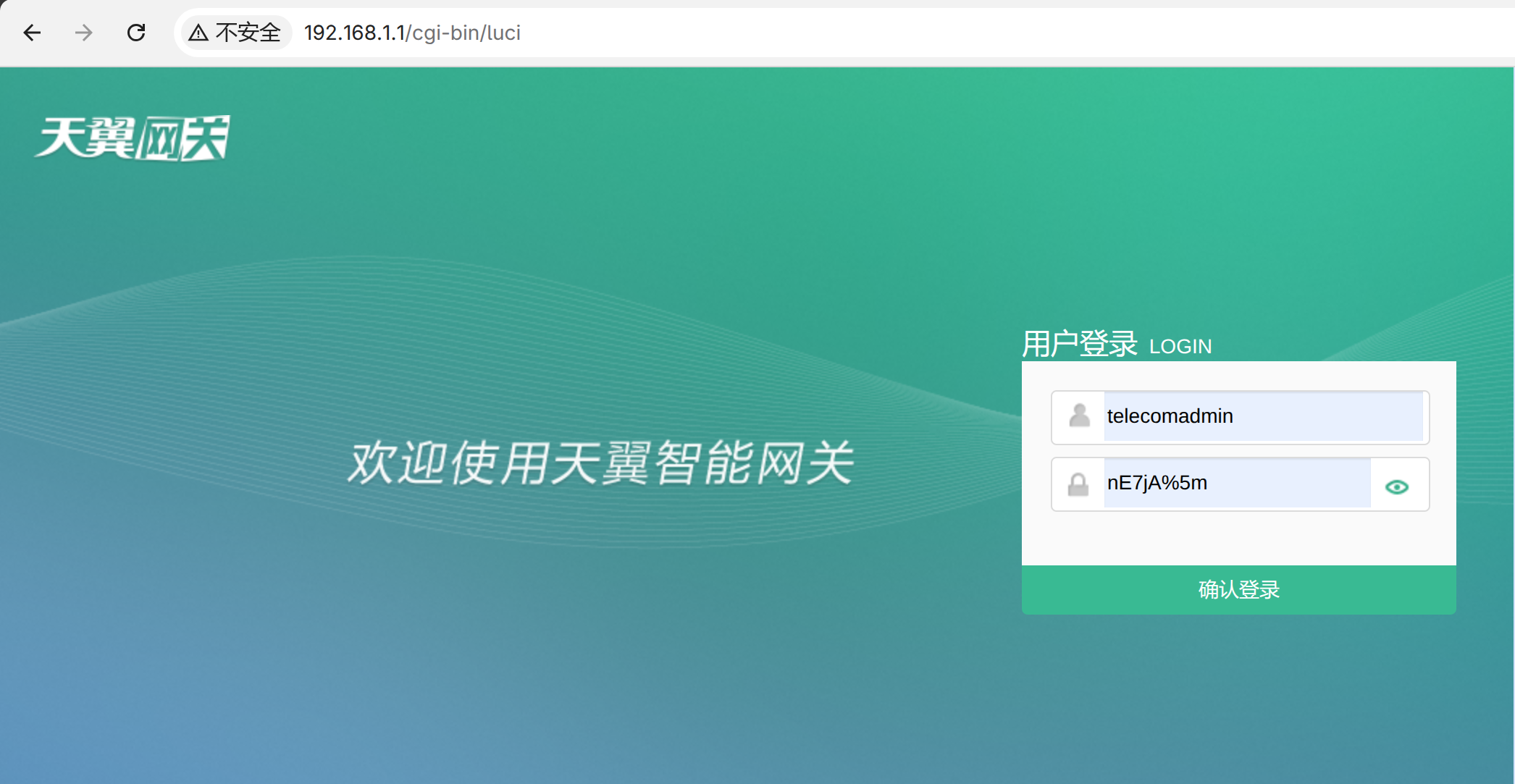Toggle password visibility with the eye icon
1515x784 pixels.
click(1396, 486)
